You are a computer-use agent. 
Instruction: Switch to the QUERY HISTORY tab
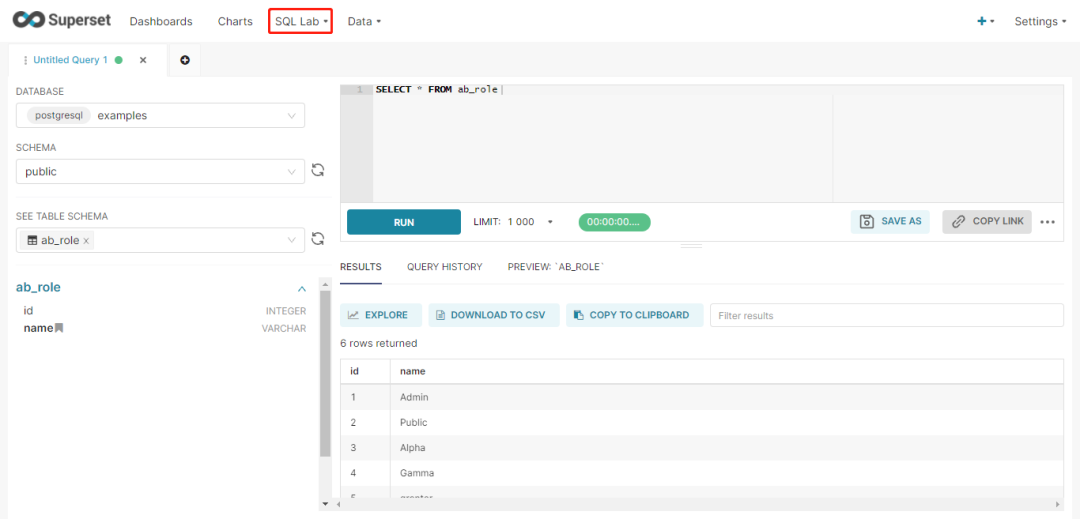pos(444,266)
